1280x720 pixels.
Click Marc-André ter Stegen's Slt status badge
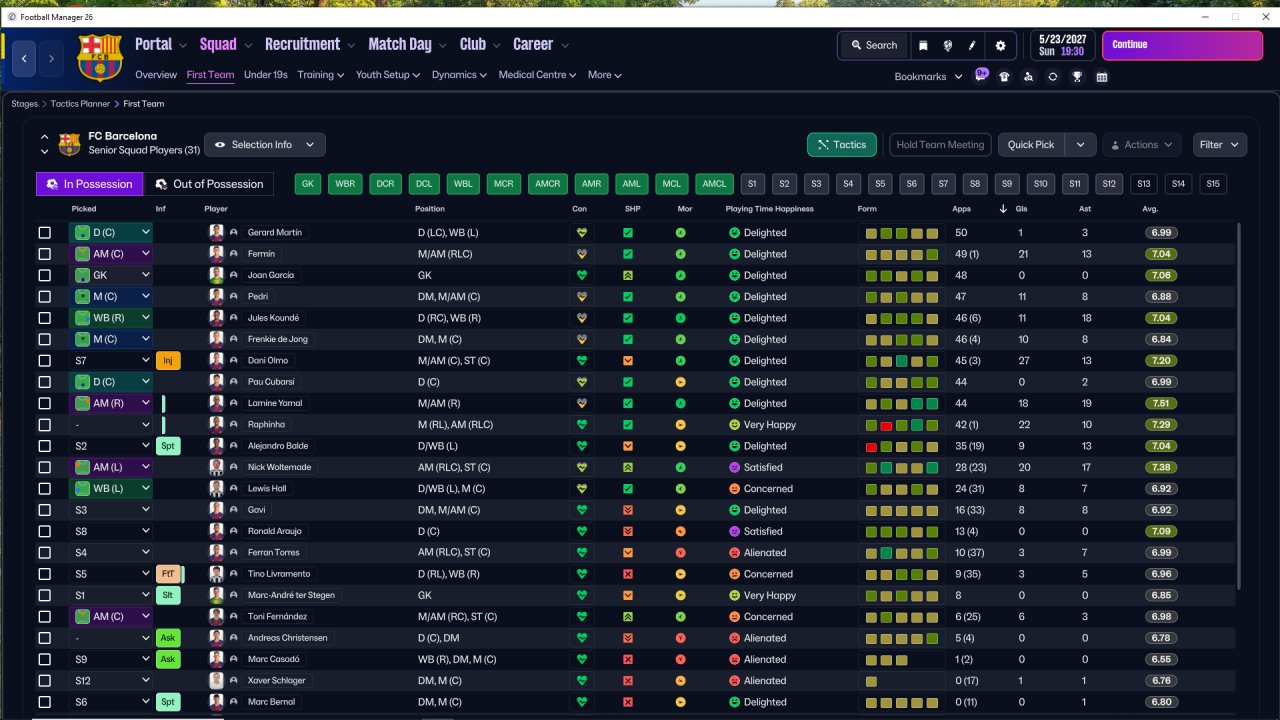click(168, 595)
